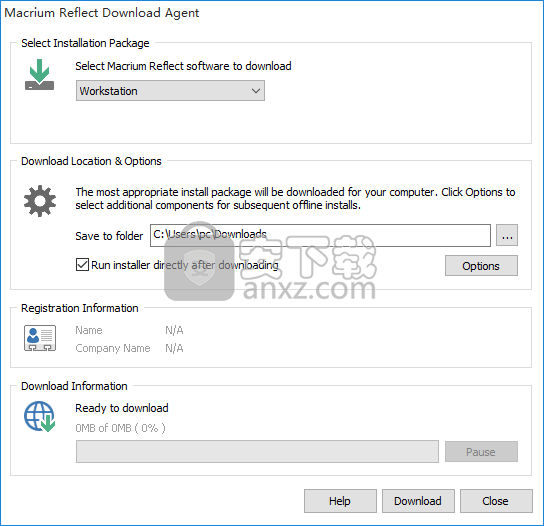This screenshot has width=544, height=526.
Task: Click the Name N/A registration value
Action: [174, 330]
